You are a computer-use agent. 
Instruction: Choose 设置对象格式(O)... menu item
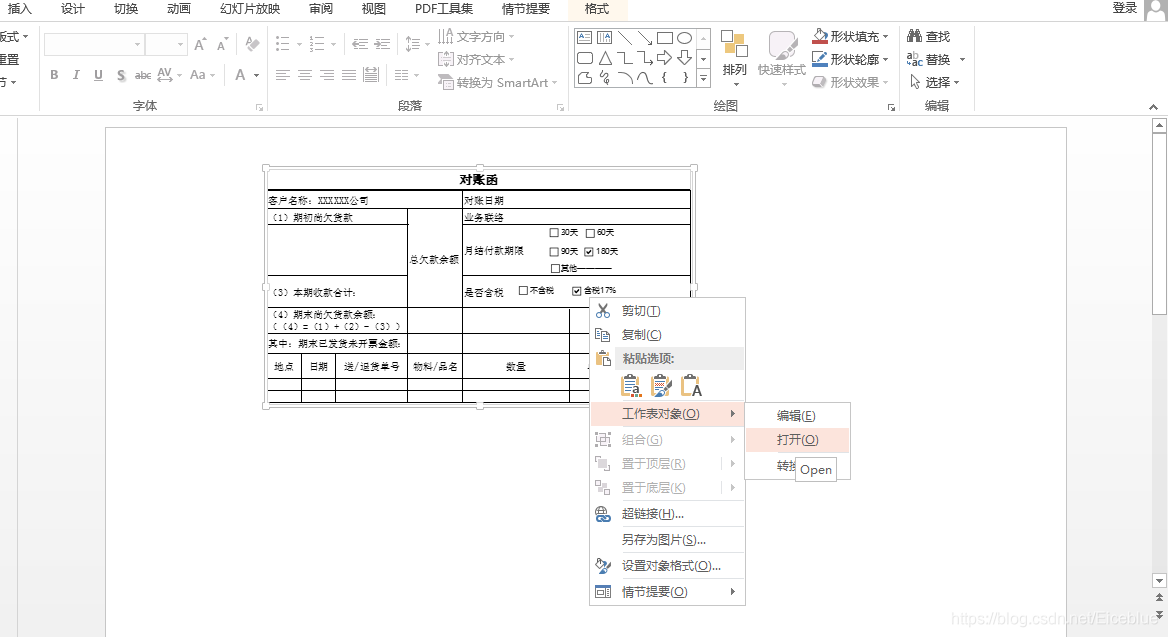click(x=667, y=565)
